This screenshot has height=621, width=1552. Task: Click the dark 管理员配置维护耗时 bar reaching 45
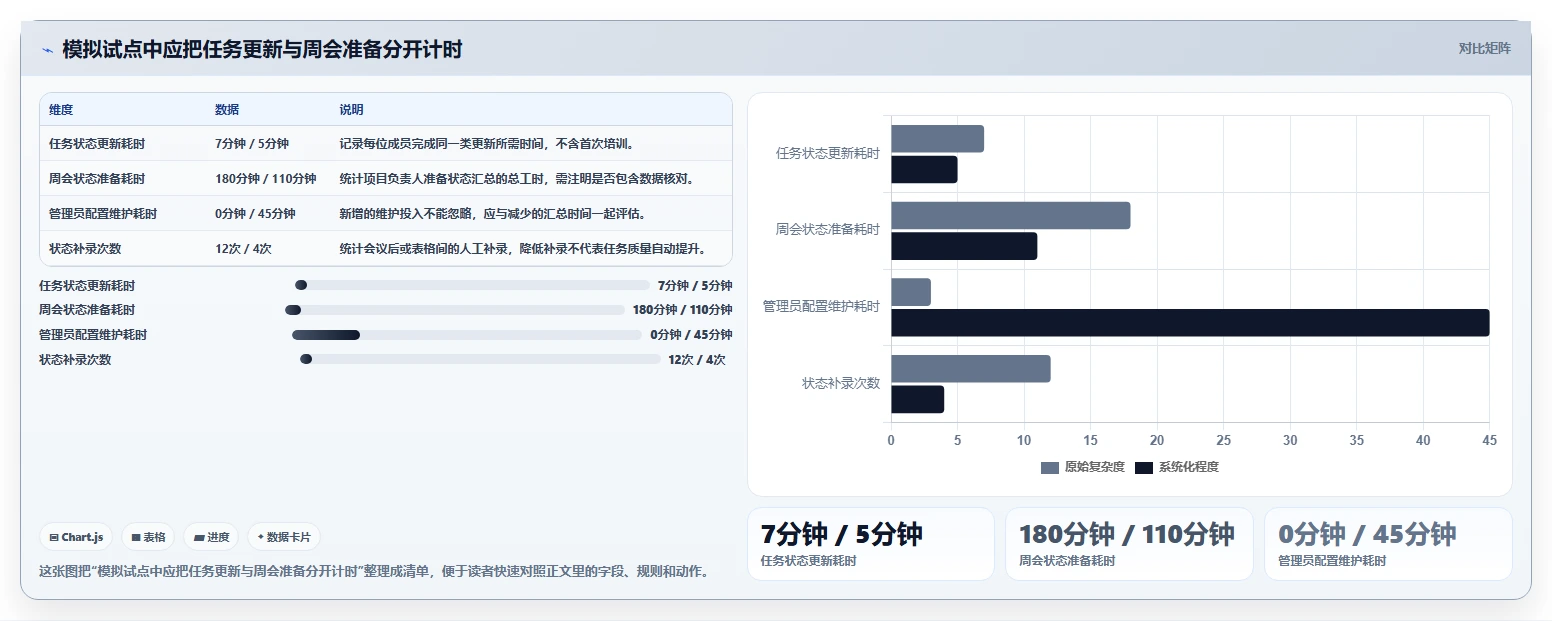1190,323
